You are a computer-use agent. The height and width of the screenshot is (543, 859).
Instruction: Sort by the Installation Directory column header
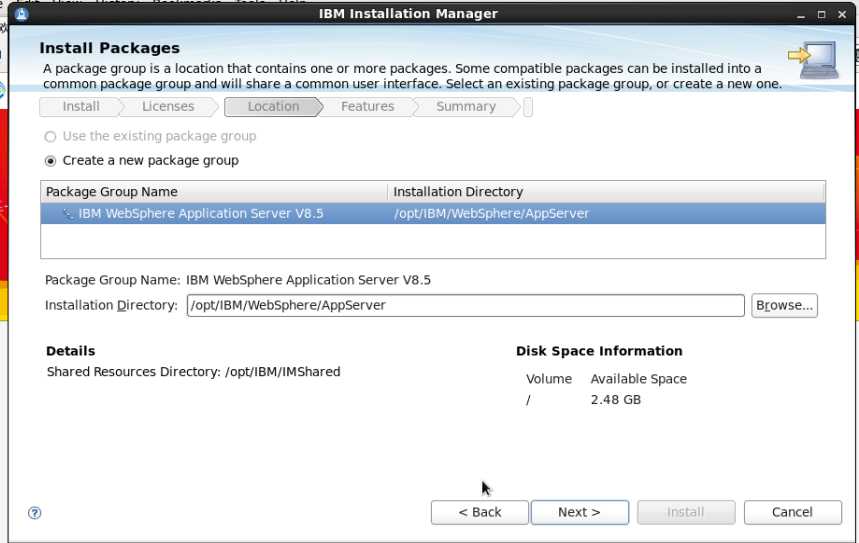tap(605, 192)
